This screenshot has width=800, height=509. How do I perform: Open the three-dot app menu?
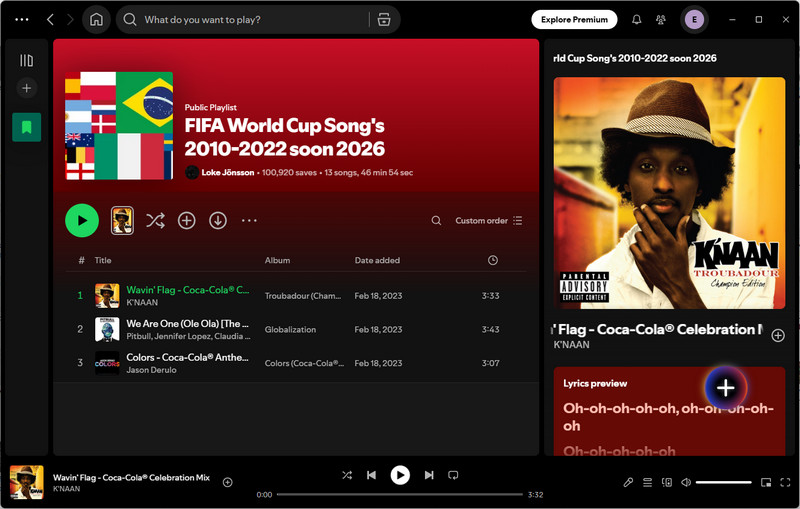(22, 19)
